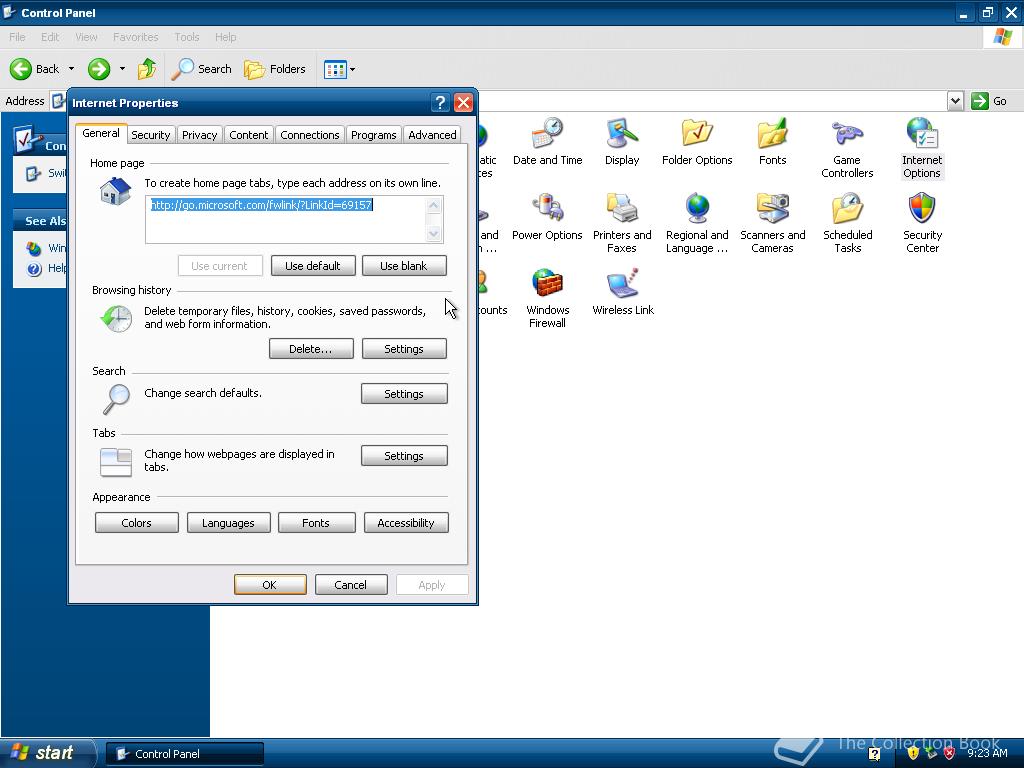Click the green Back arrow icon
The image size is (1024, 768).
click(x=21, y=69)
